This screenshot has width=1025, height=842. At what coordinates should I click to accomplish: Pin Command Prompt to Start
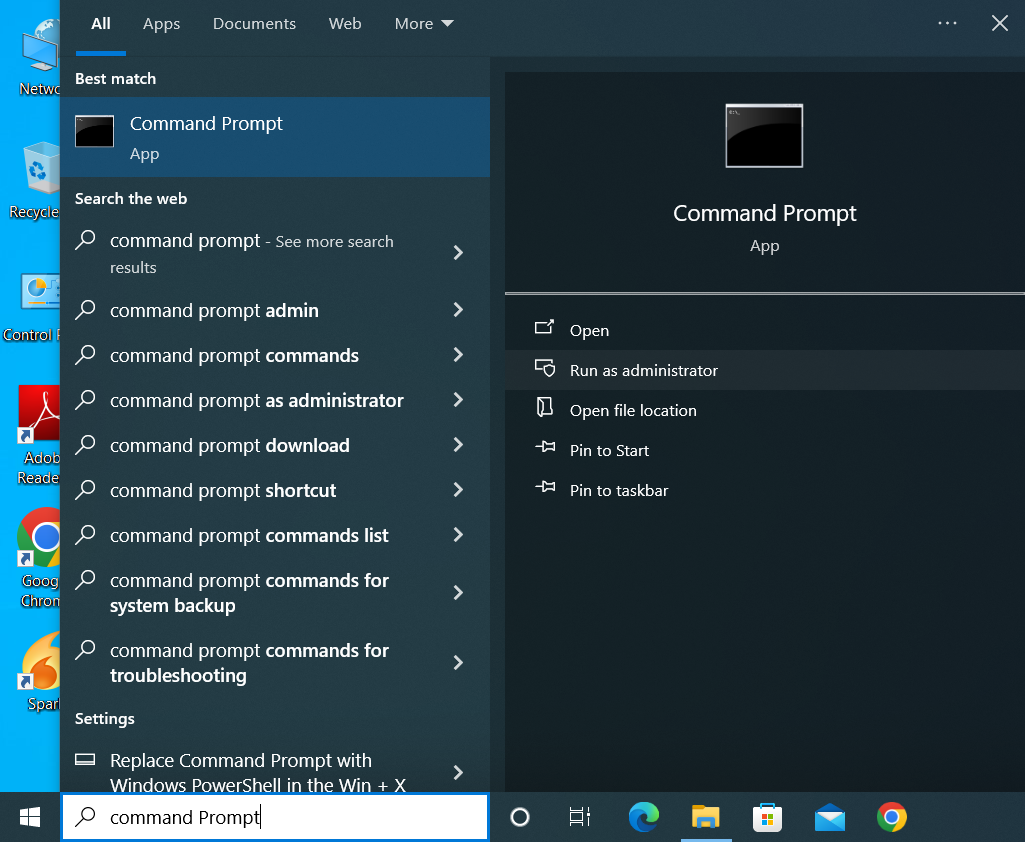[607, 450]
